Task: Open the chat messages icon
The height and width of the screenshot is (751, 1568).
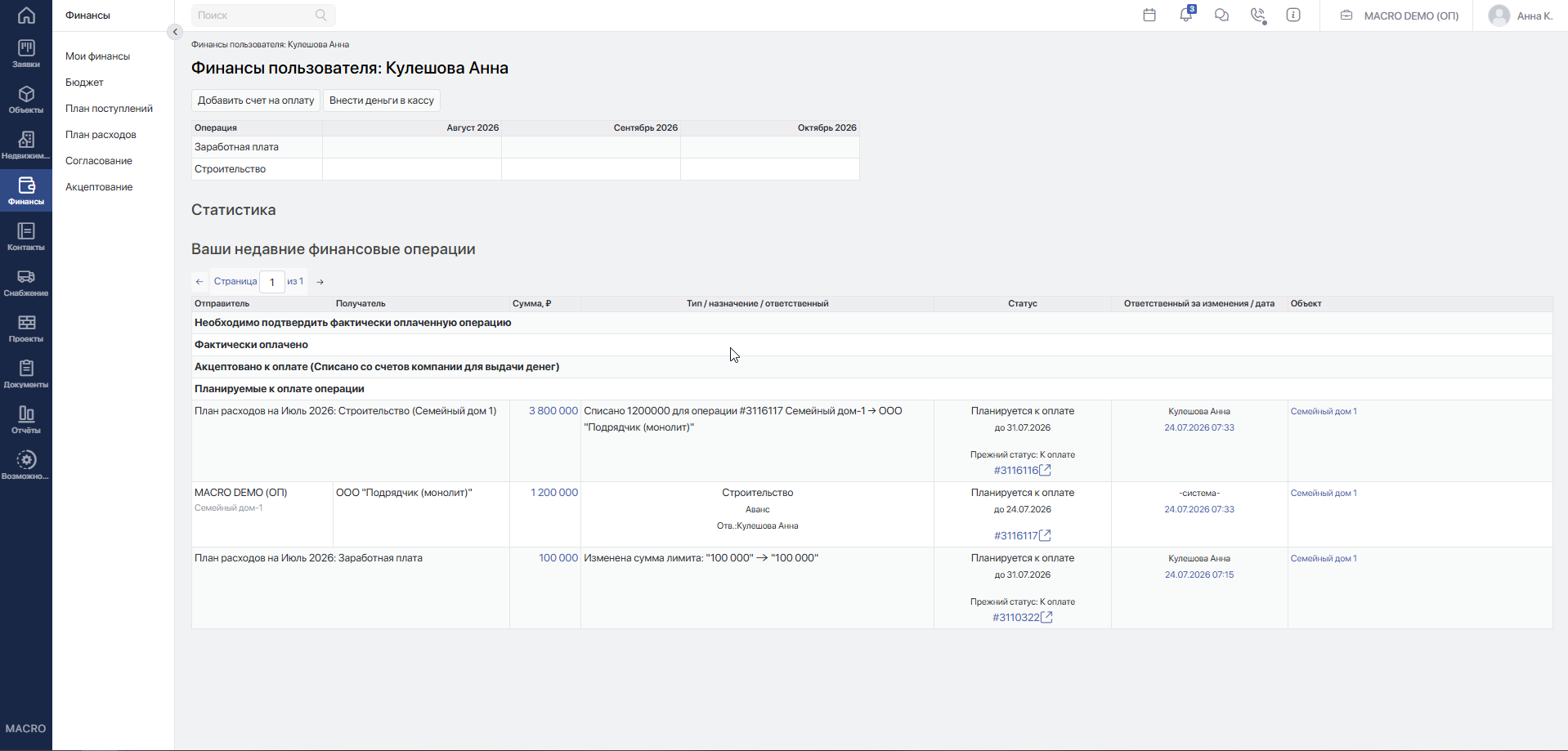Action: (1221, 15)
